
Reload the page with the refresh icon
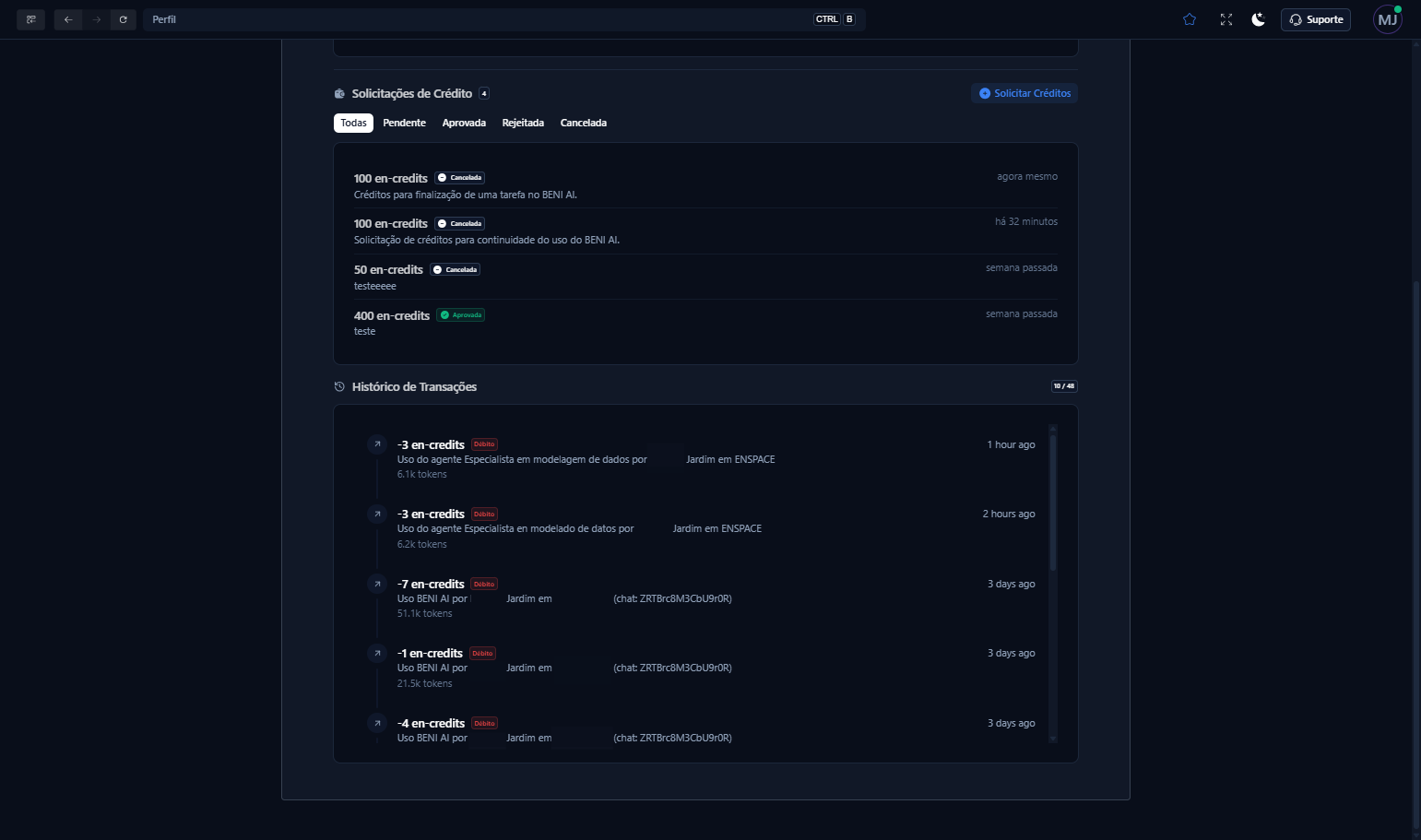click(x=123, y=19)
